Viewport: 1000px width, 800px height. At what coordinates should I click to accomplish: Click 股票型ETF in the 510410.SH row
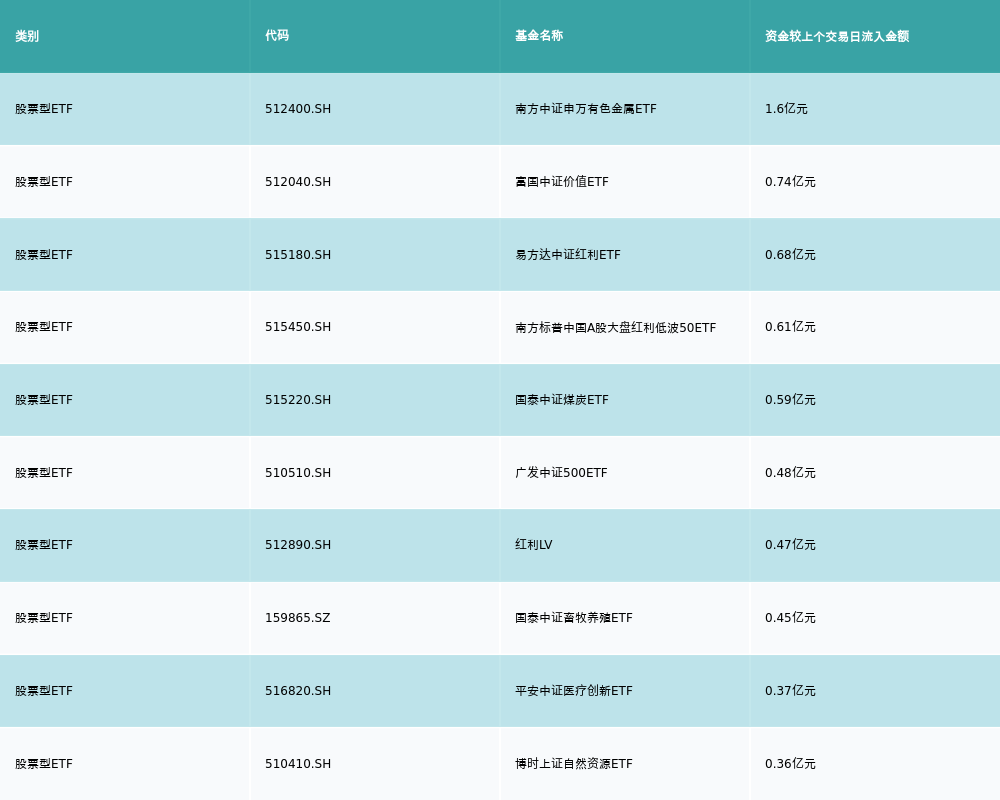(x=44, y=764)
